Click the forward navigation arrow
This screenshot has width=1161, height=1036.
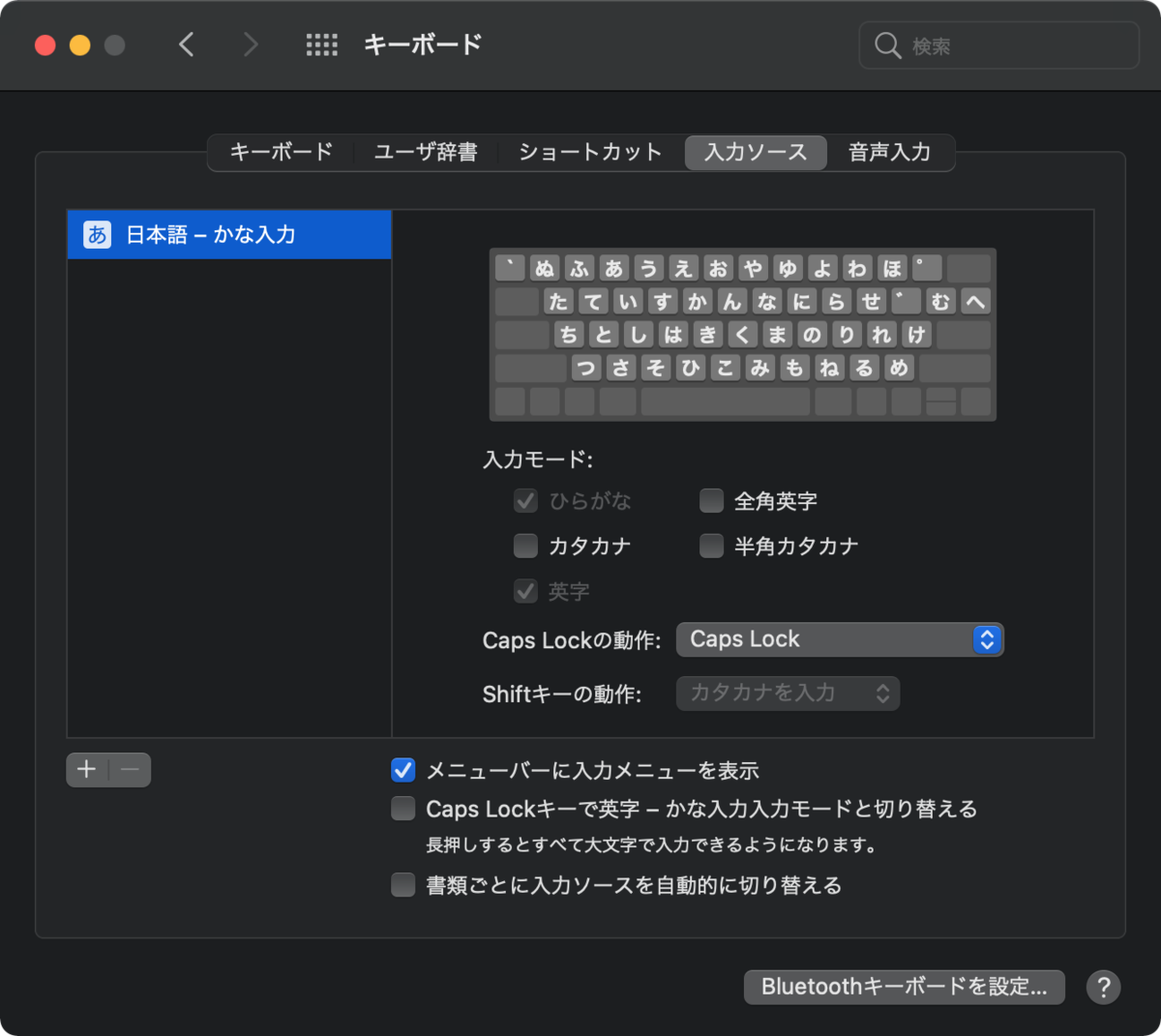(250, 44)
